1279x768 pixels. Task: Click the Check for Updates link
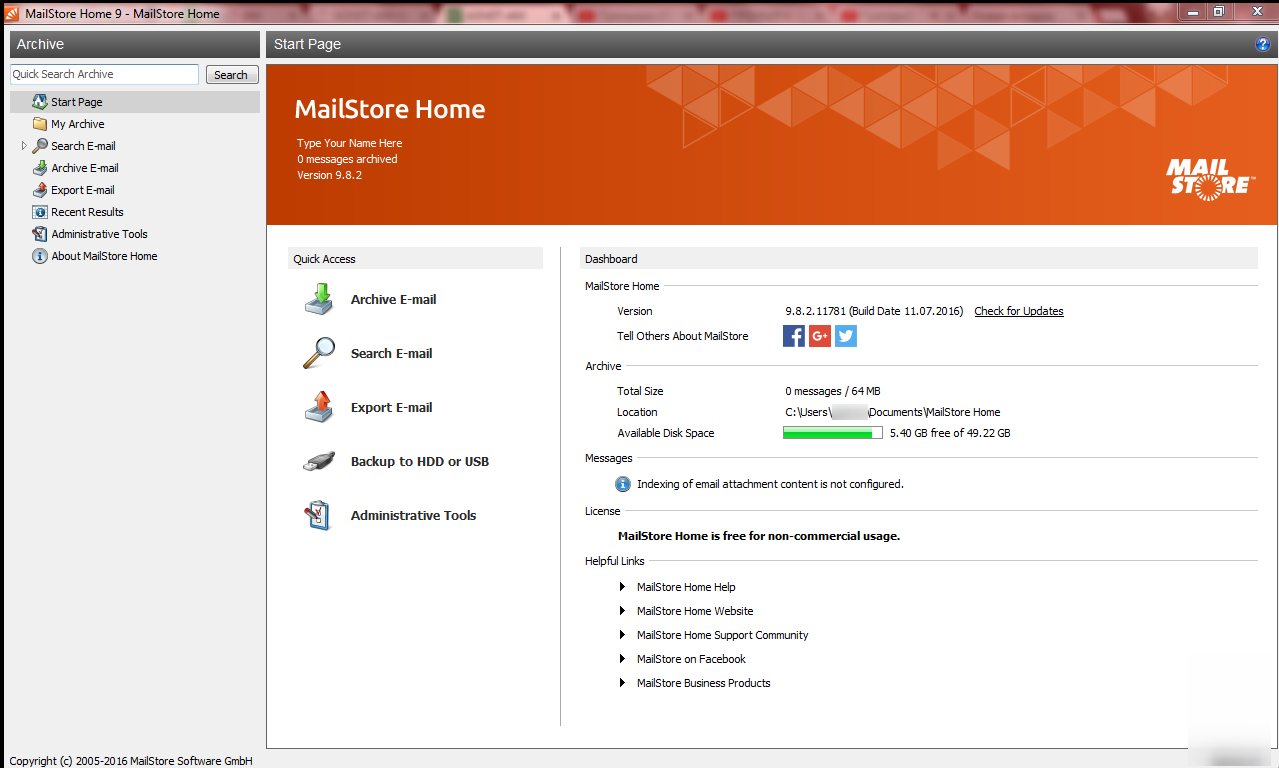tap(1019, 311)
